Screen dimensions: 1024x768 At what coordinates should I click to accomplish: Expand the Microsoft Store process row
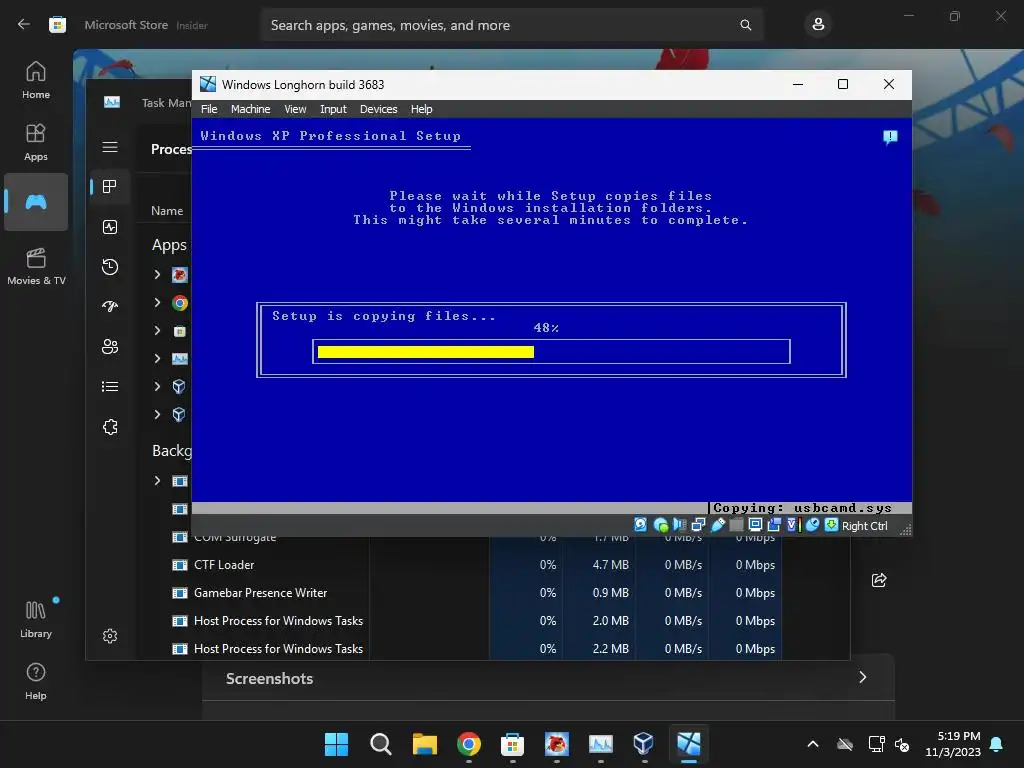pyautogui.click(x=157, y=330)
